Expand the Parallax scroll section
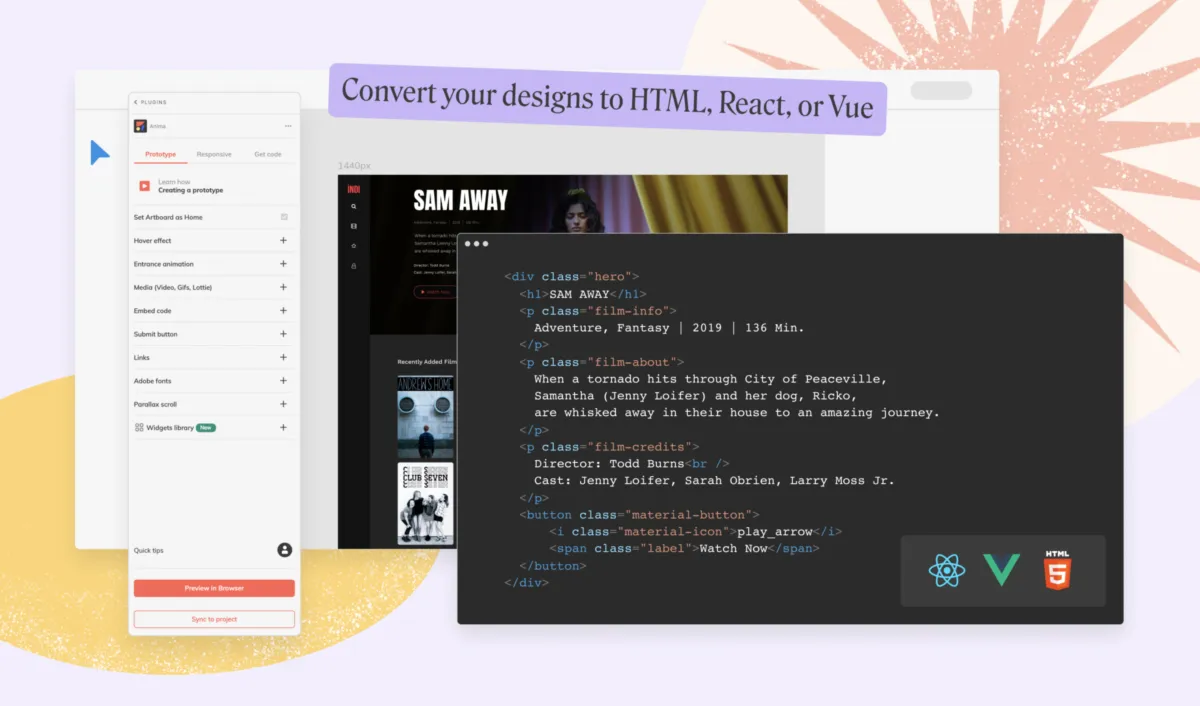 (x=283, y=404)
